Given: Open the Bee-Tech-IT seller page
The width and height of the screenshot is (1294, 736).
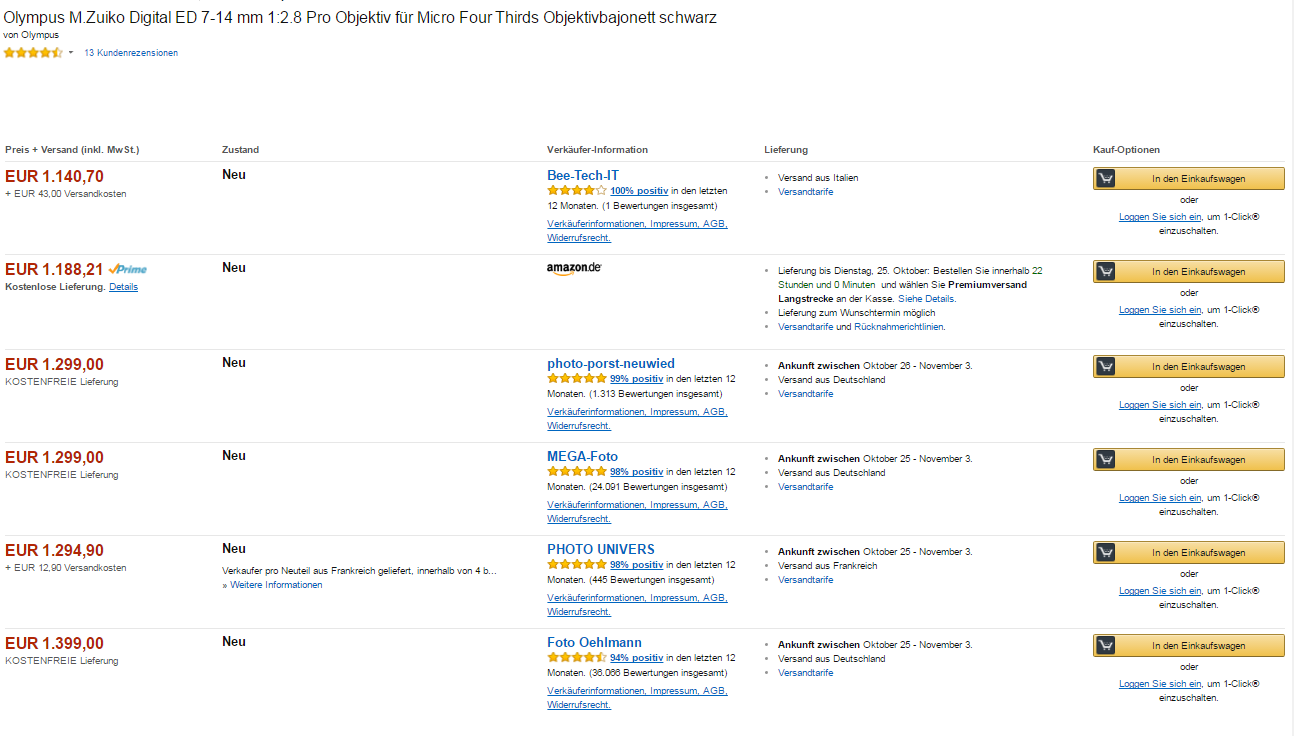Looking at the screenshot, I should point(583,175).
